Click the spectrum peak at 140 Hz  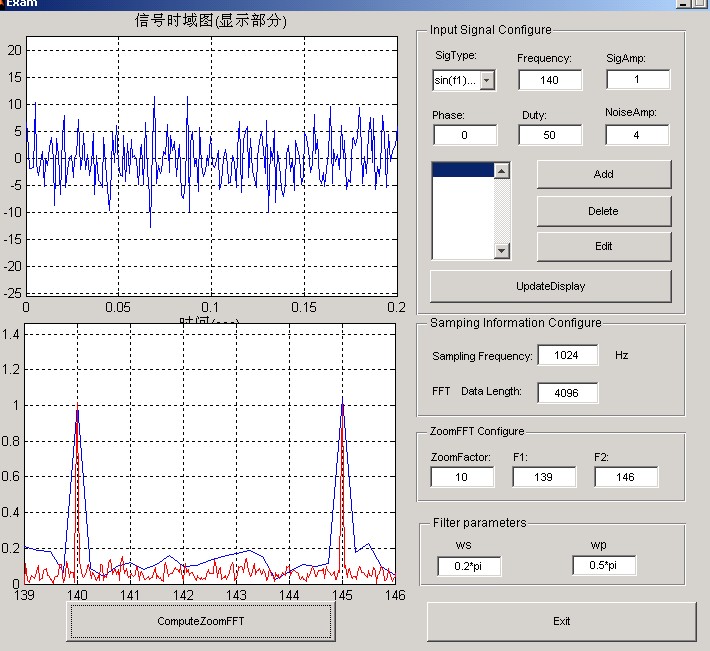[77, 404]
